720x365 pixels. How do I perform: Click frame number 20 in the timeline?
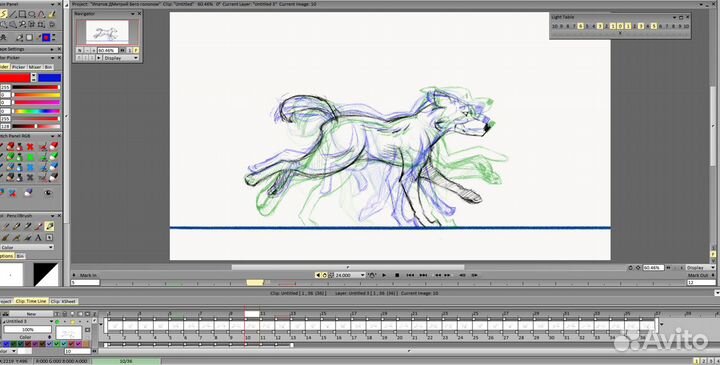pyautogui.click(x=399, y=337)
